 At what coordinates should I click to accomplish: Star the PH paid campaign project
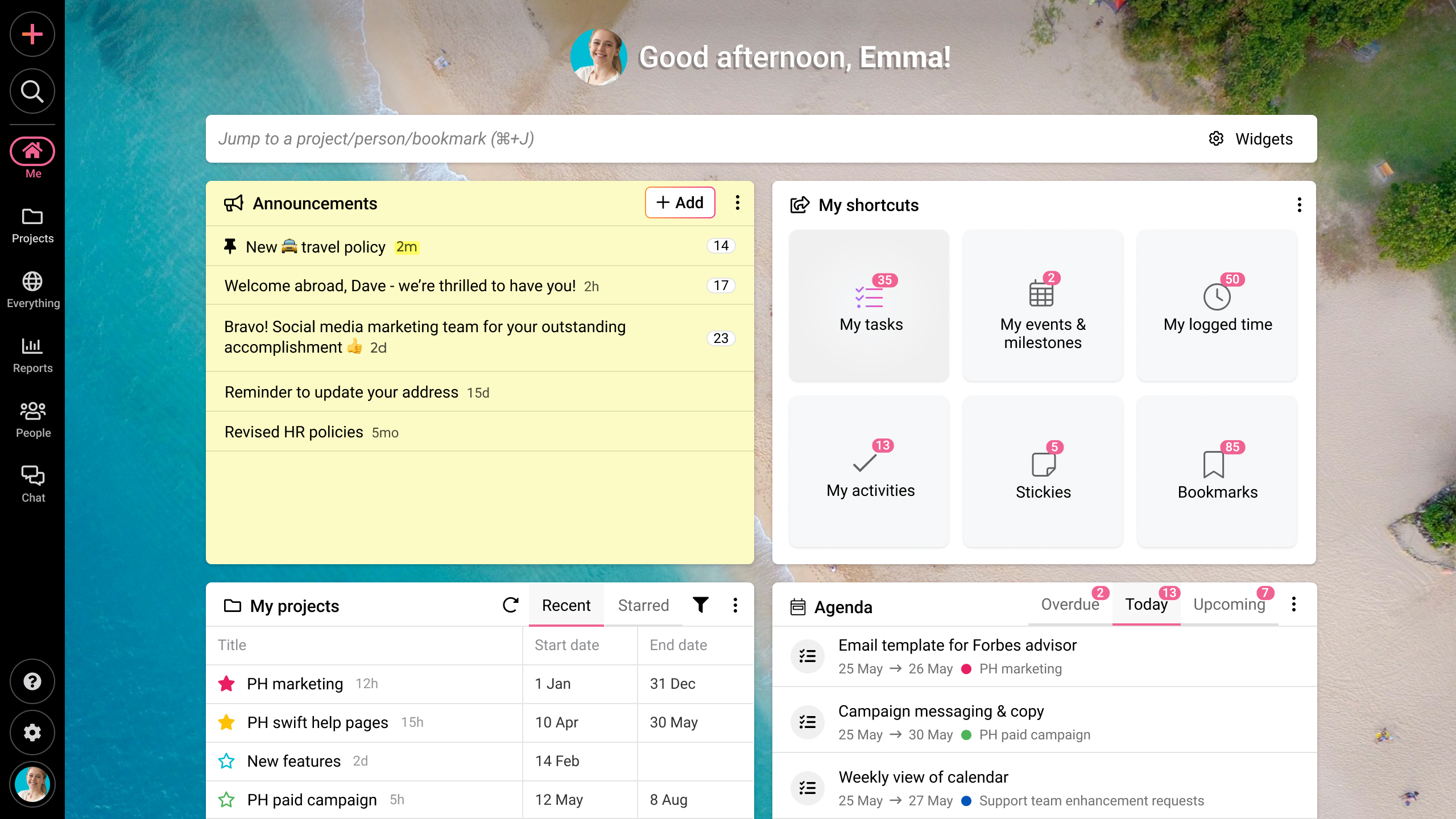226,800
